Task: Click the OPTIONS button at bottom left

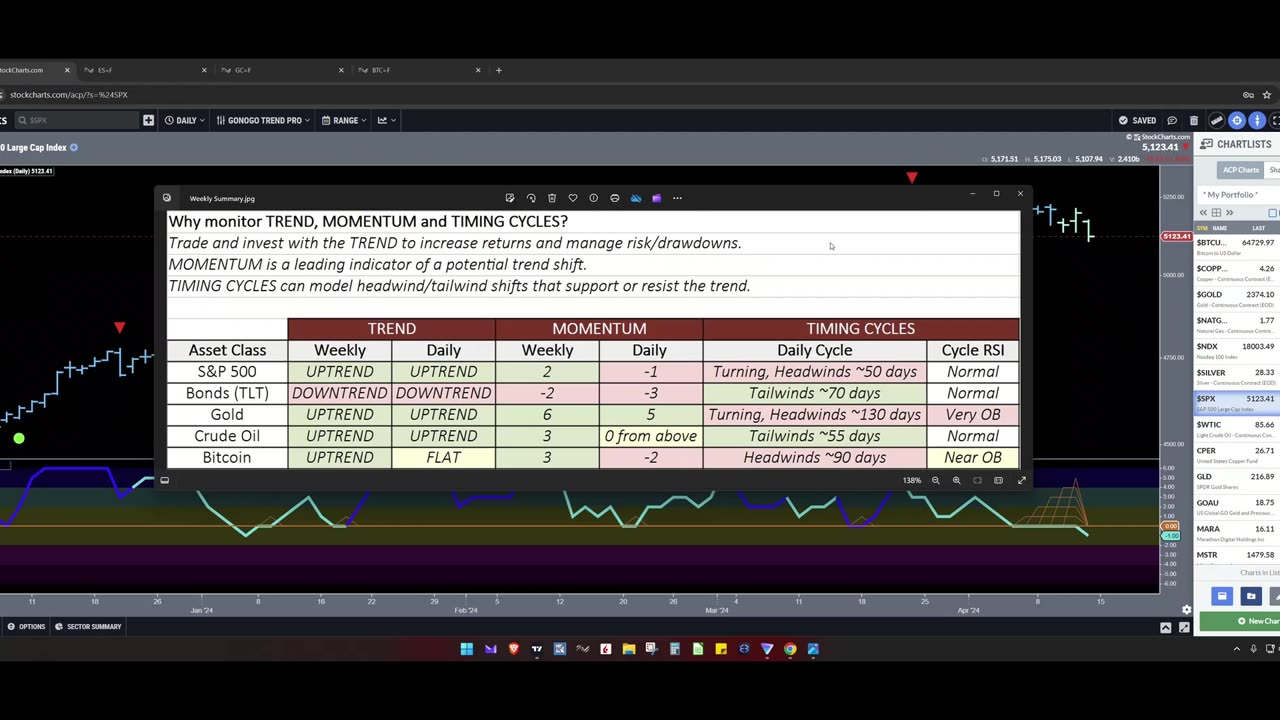Action: 26,627
